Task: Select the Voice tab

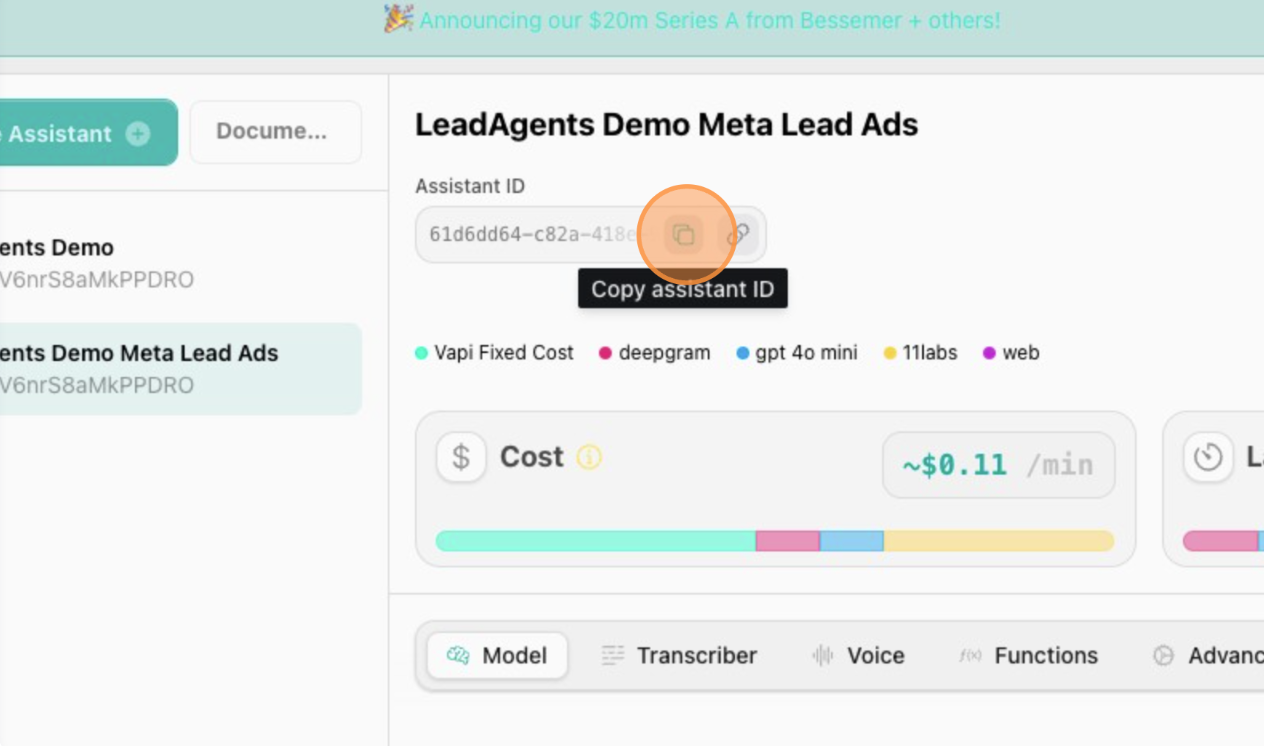Action: click(859, 656)
